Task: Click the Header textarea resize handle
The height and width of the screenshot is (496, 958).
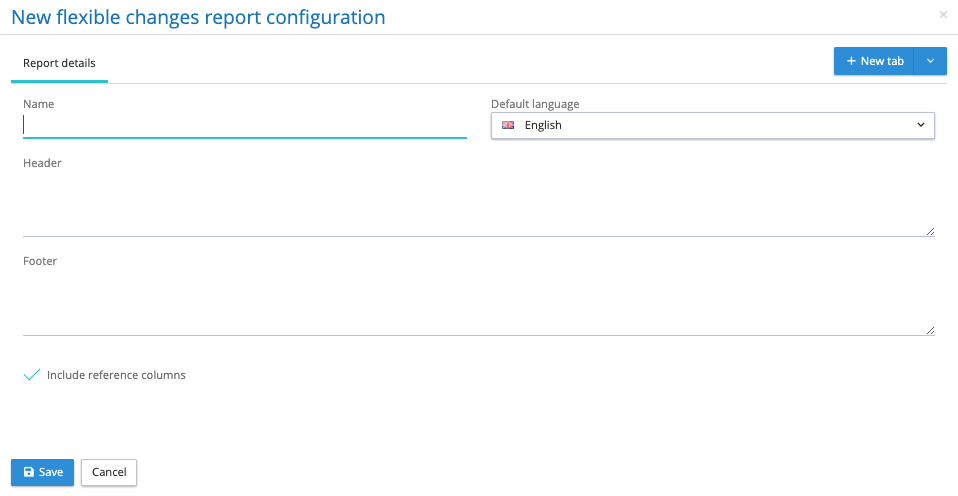Action: 930,231
